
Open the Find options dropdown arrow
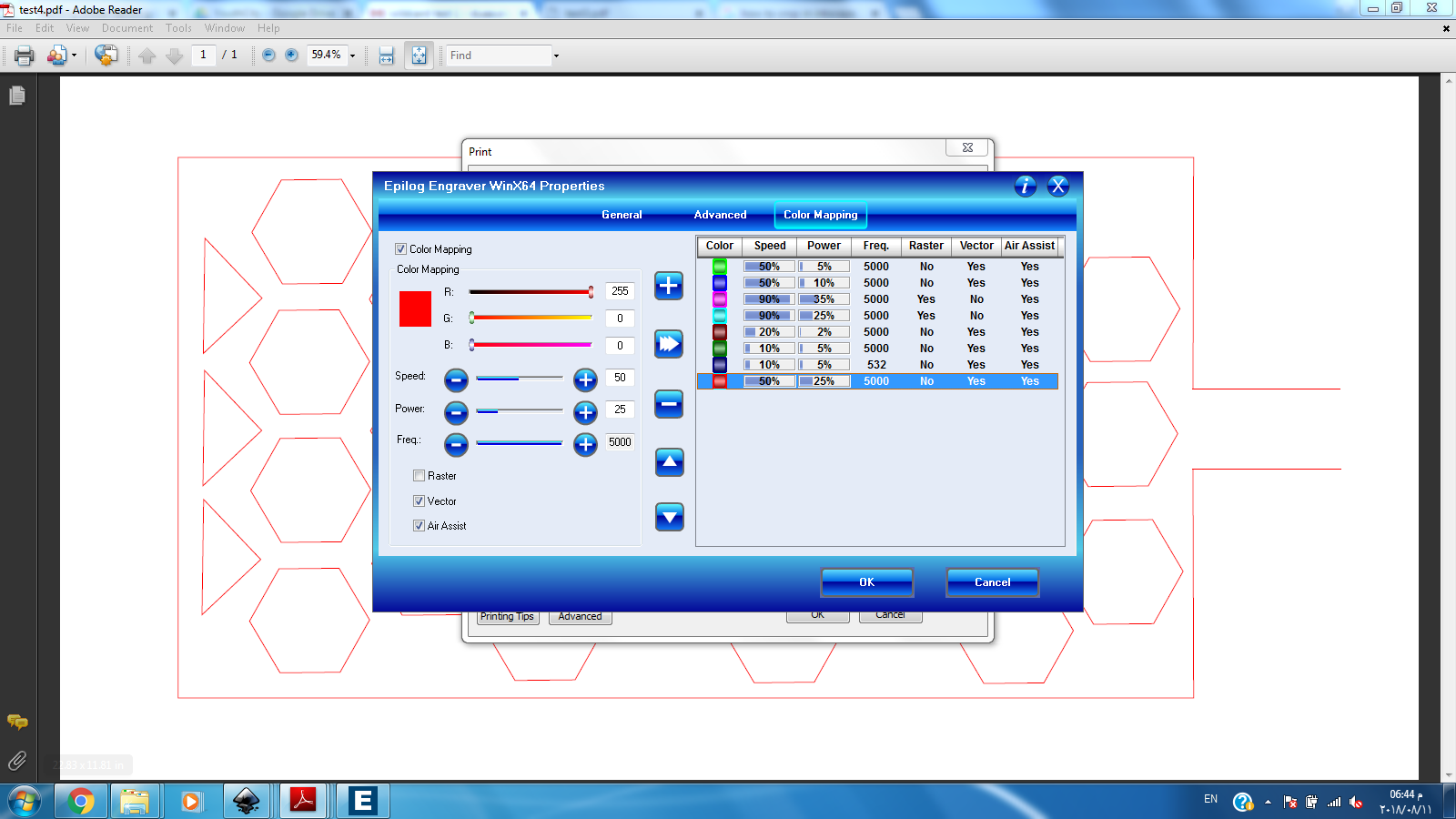click(x=556, y=56)
